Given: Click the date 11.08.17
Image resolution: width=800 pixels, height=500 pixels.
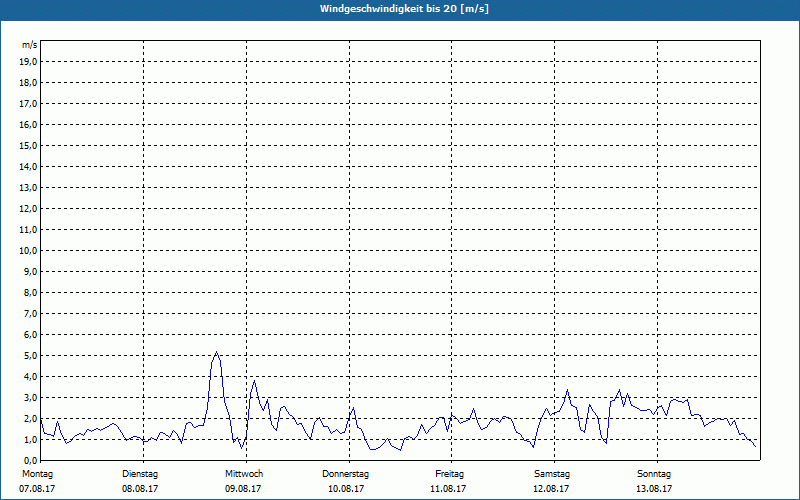Looking at the screenshot, I should [448, 489].
